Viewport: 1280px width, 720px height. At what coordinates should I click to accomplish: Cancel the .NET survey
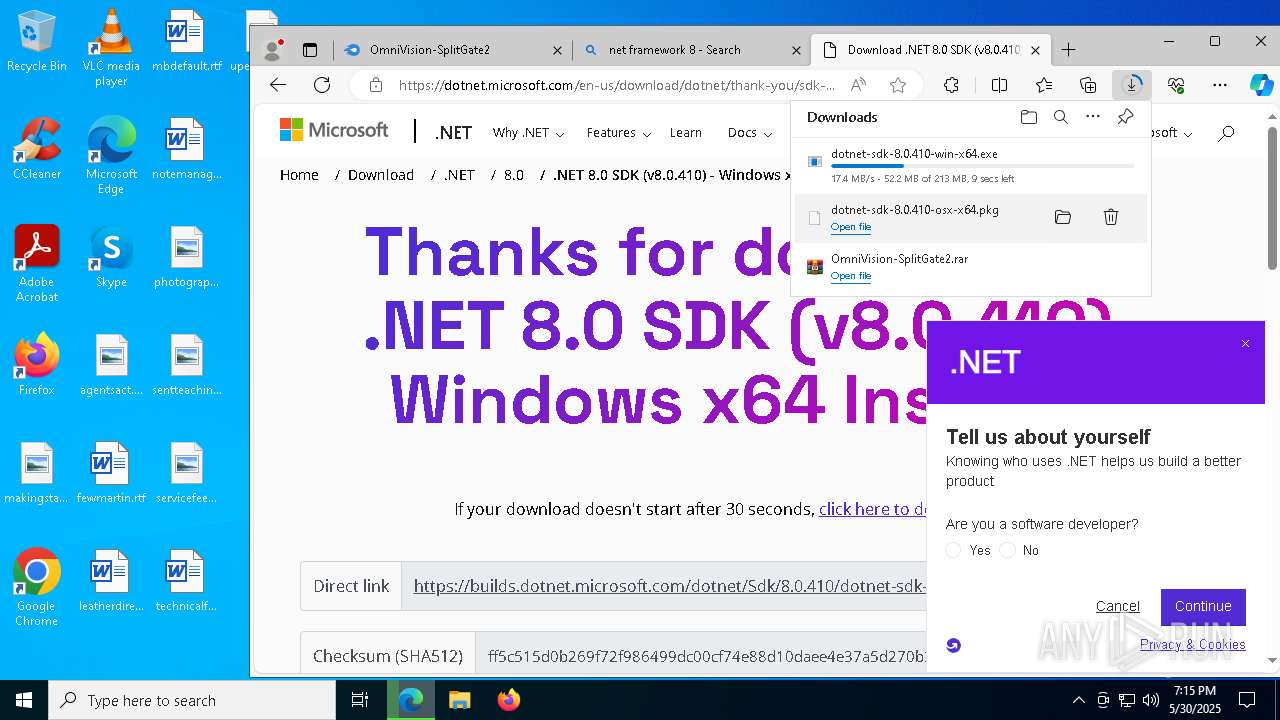pyautogui.click(x=1117, y=606)
